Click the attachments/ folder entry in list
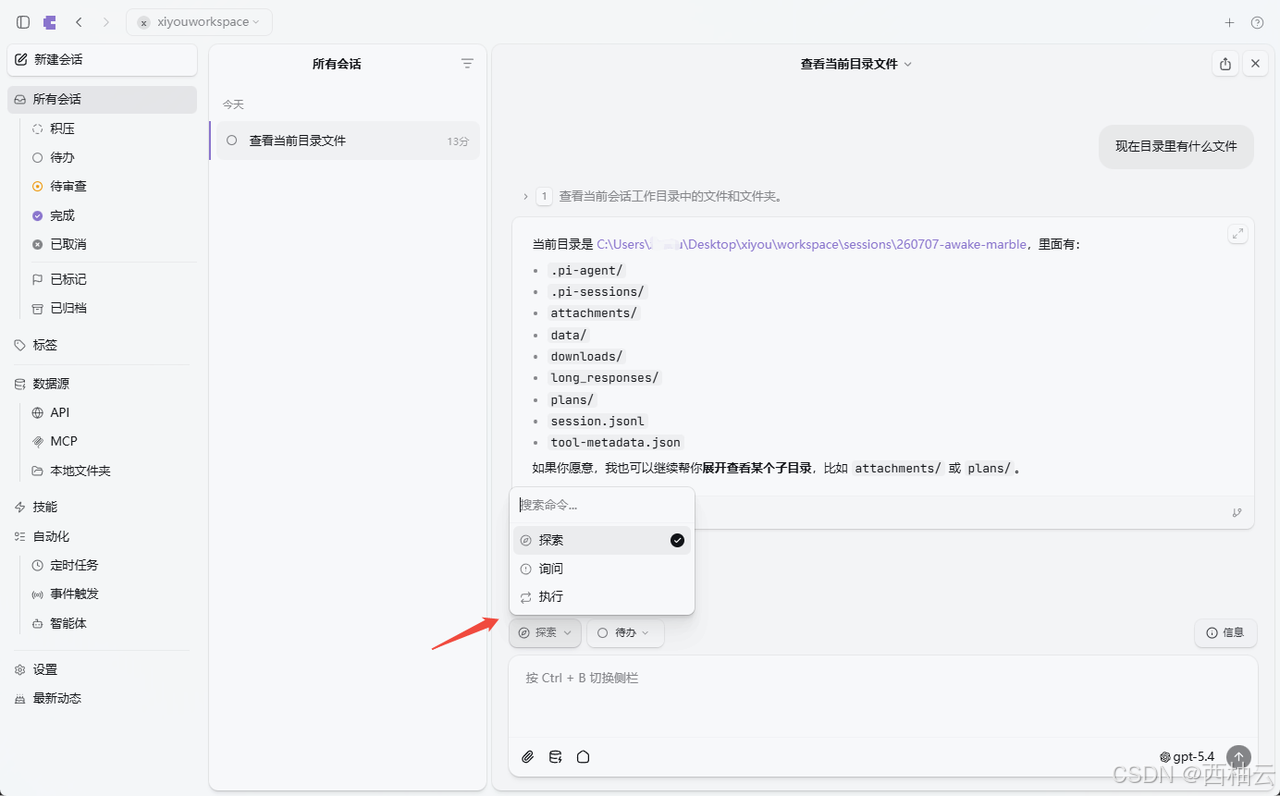Viewport: 1280px width, 796px height. pos(594,313)
